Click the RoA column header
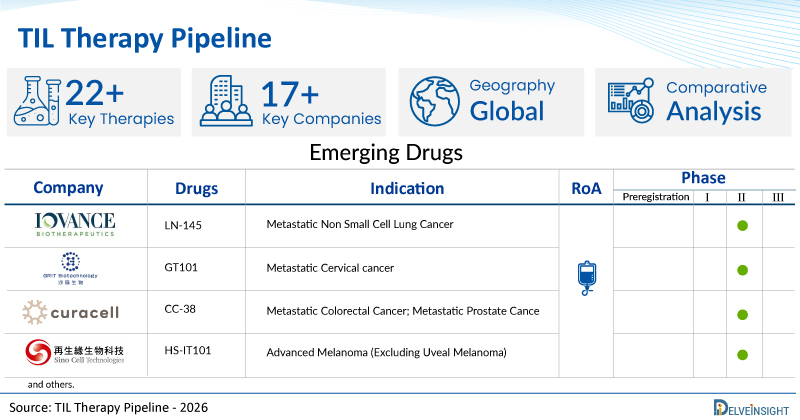The height and width of the screenshot is (420, 800). coord(586,189)
